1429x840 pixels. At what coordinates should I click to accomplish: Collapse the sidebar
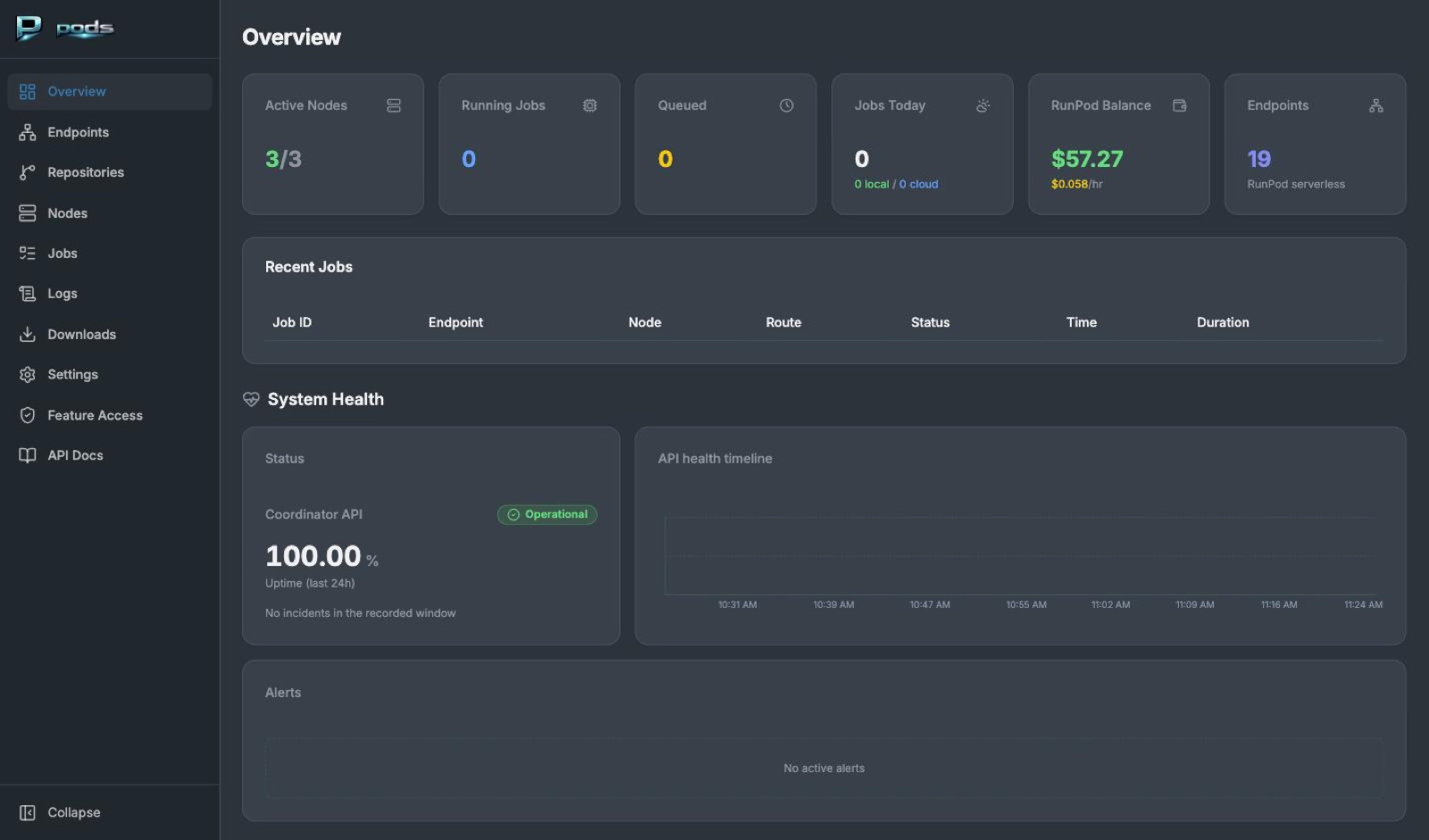pos(110,812)
